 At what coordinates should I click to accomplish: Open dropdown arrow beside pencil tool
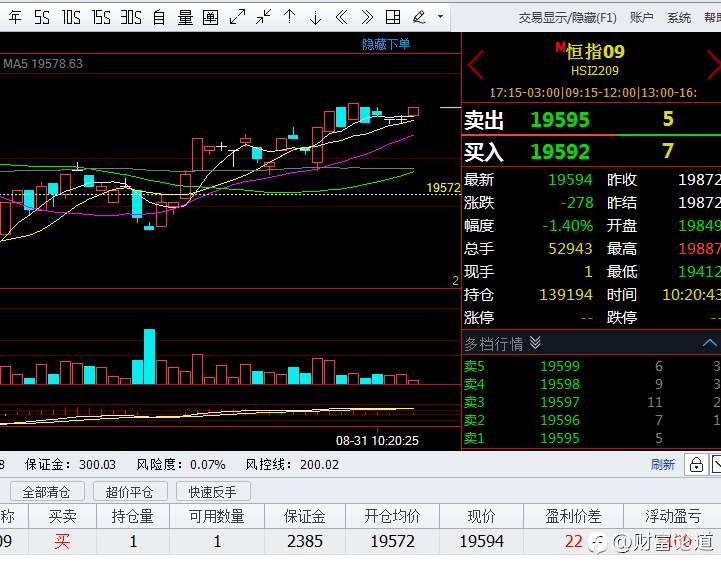440,17
